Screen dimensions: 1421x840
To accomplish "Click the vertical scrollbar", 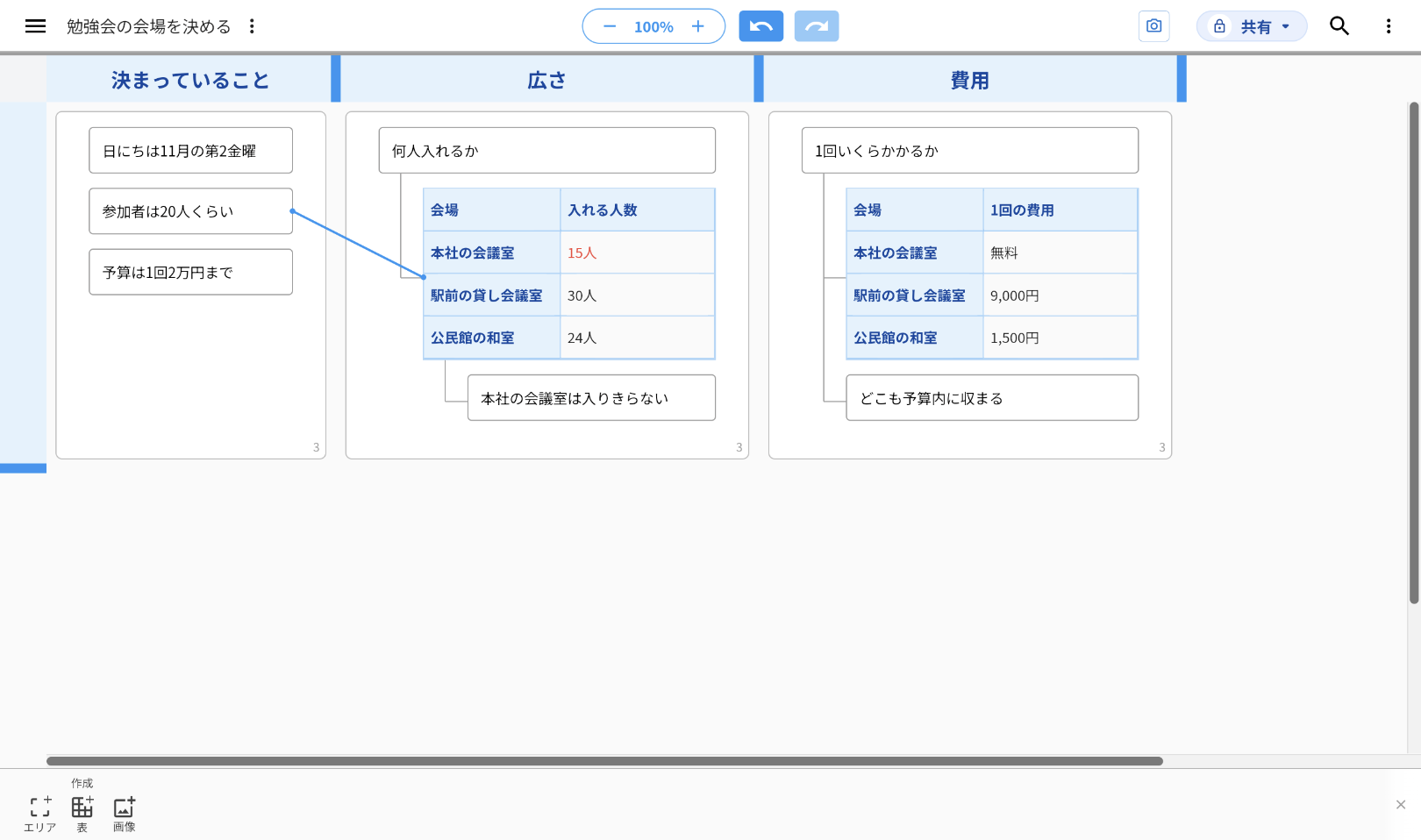I will pos(1414,352).
